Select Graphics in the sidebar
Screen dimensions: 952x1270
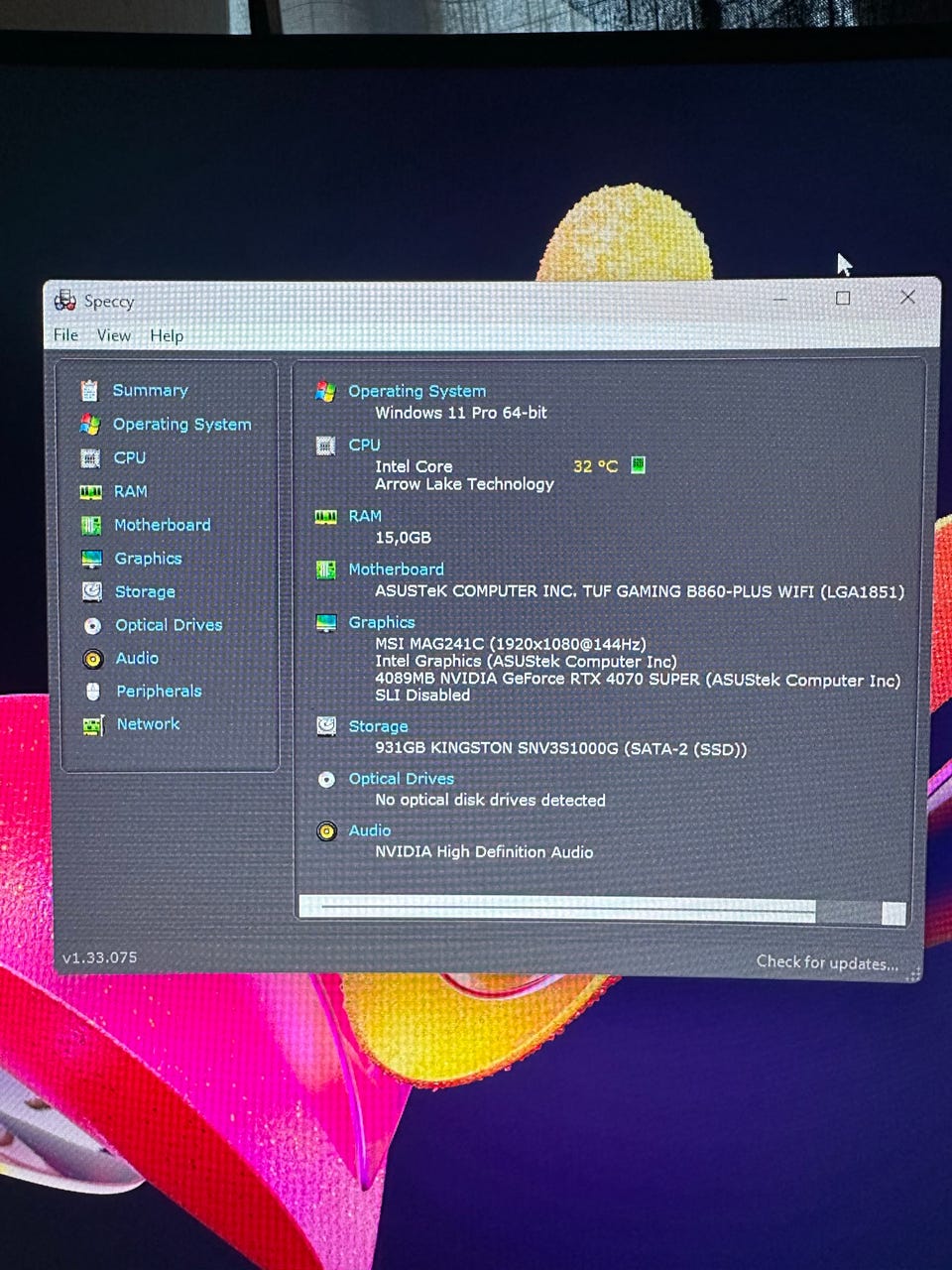click(x=148, y=559)
